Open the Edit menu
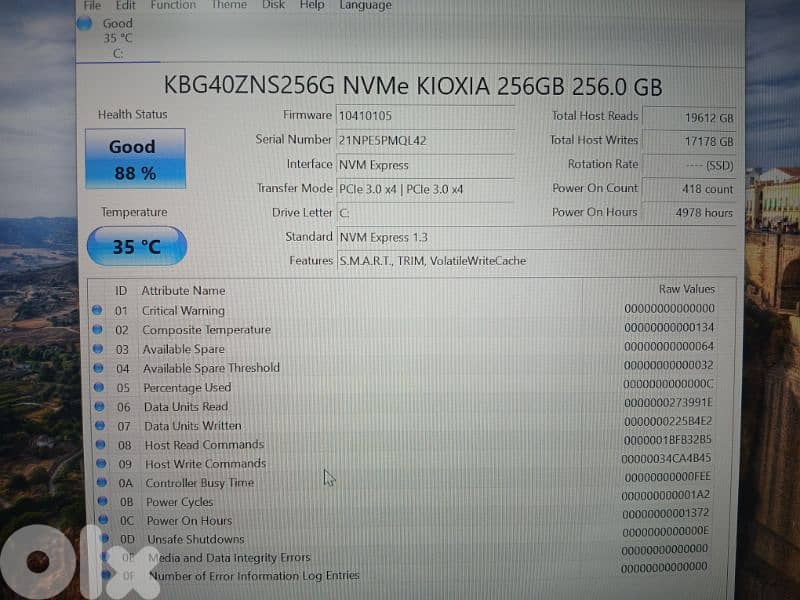Viewport: 800px width, 600px height. [125, 6]
